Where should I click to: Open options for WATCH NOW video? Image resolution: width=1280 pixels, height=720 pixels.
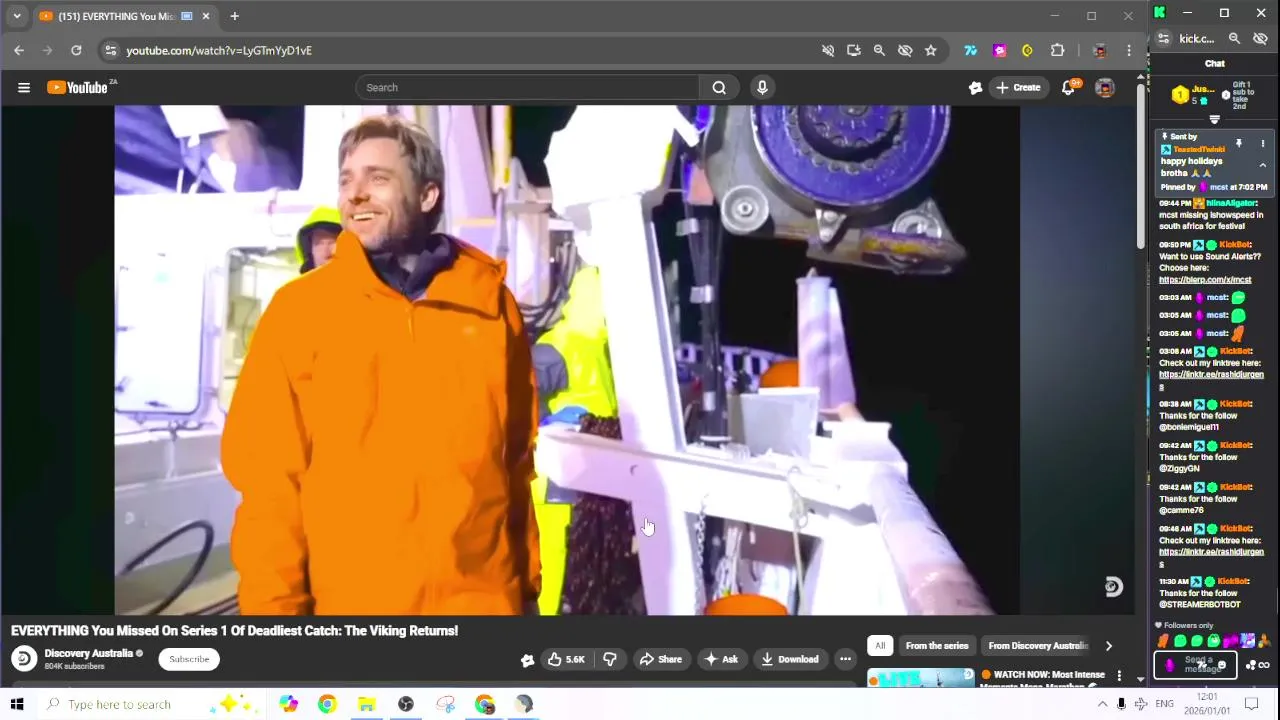tap(1119, 677)
